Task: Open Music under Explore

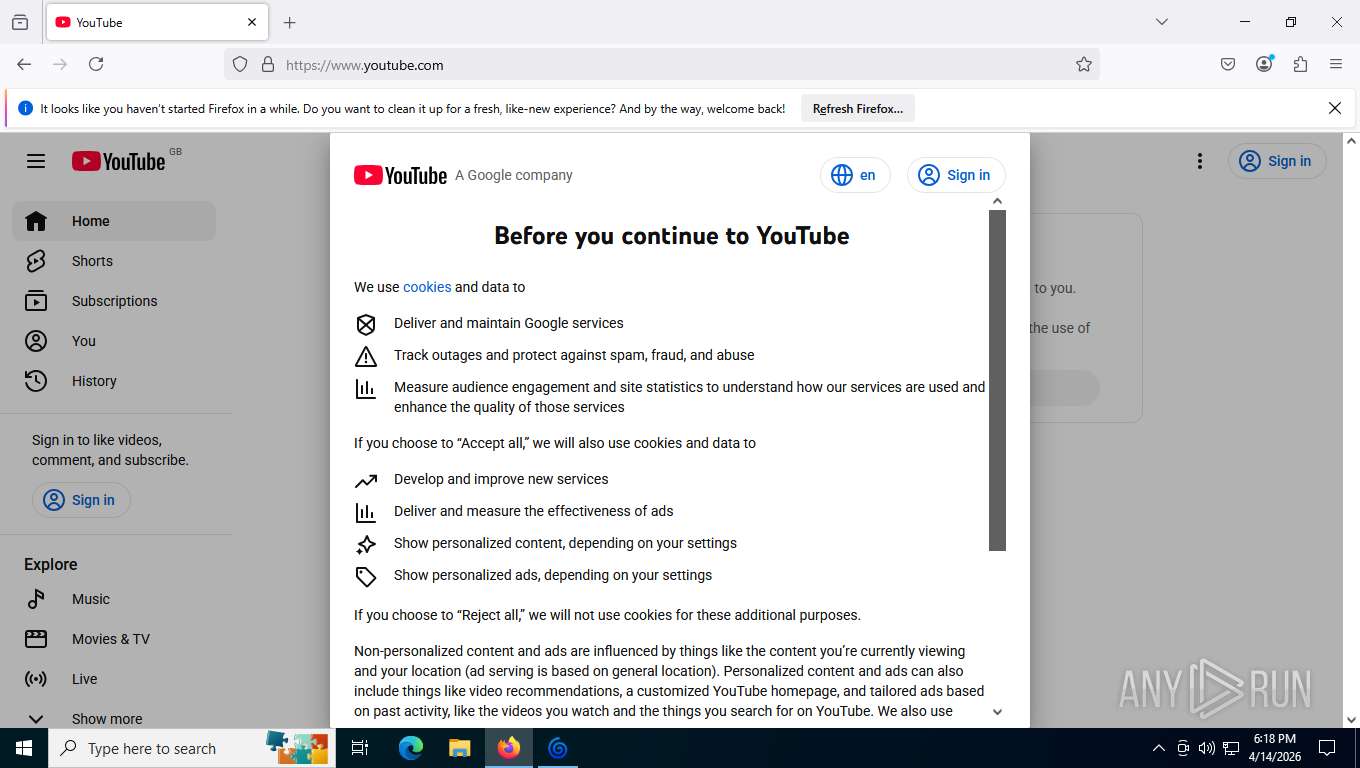Action: click(x=114, y=599)
